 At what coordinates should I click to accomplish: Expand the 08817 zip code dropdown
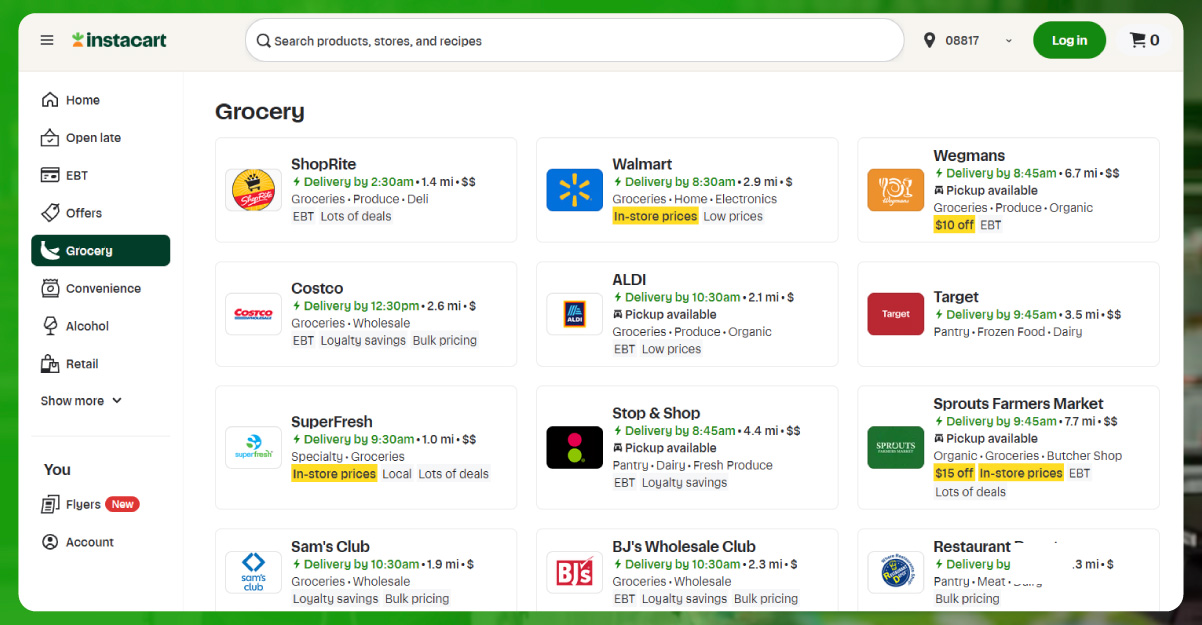(1008, 41)
